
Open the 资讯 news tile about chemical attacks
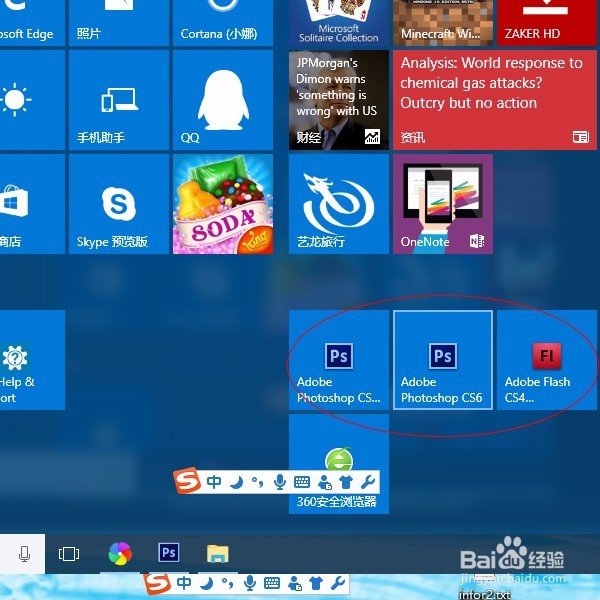point(495,100)
